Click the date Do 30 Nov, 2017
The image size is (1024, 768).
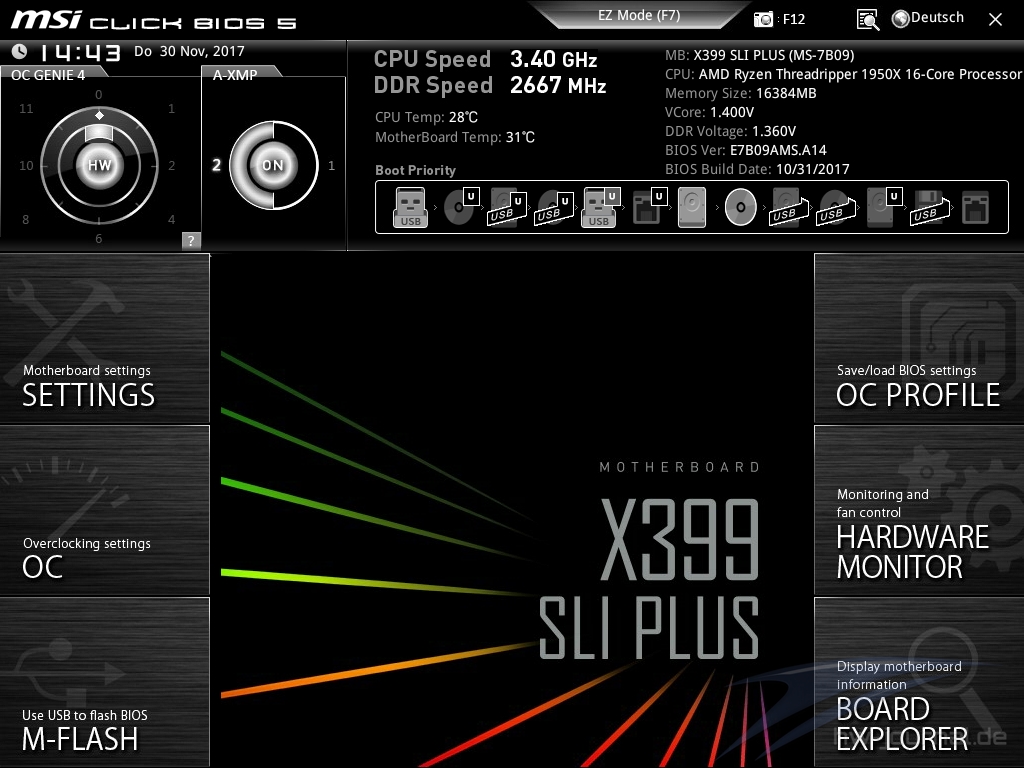click(189, 51)
